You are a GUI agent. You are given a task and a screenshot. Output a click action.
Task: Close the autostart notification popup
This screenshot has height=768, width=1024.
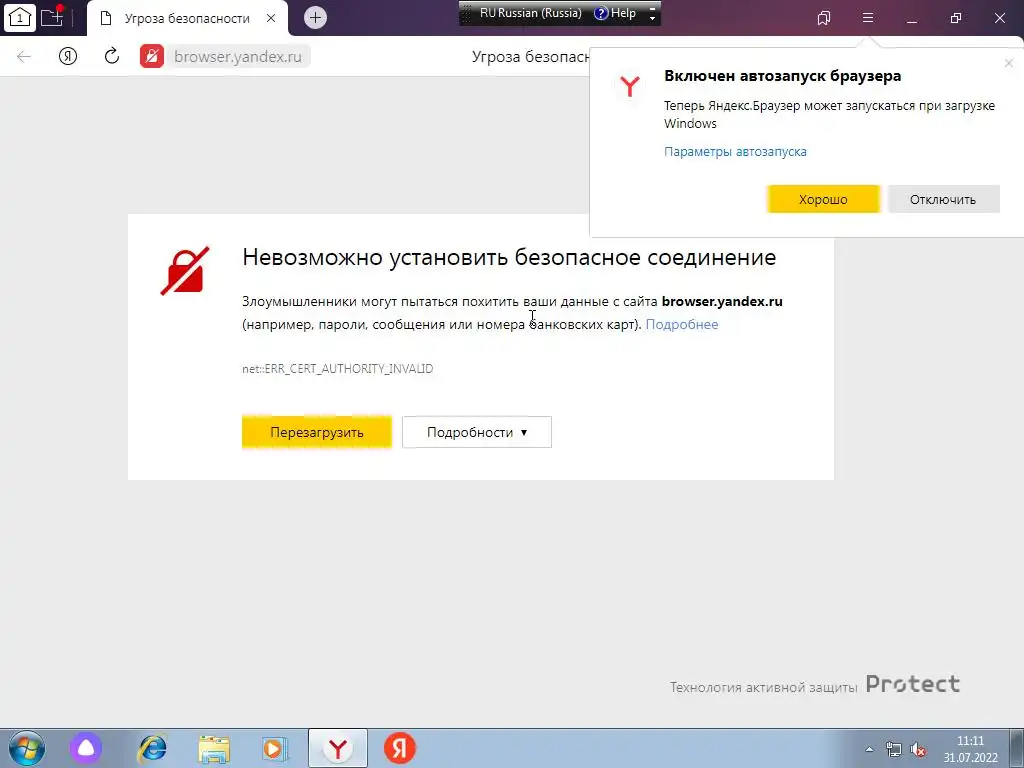pyautogui.click(x=1008, y=63)
